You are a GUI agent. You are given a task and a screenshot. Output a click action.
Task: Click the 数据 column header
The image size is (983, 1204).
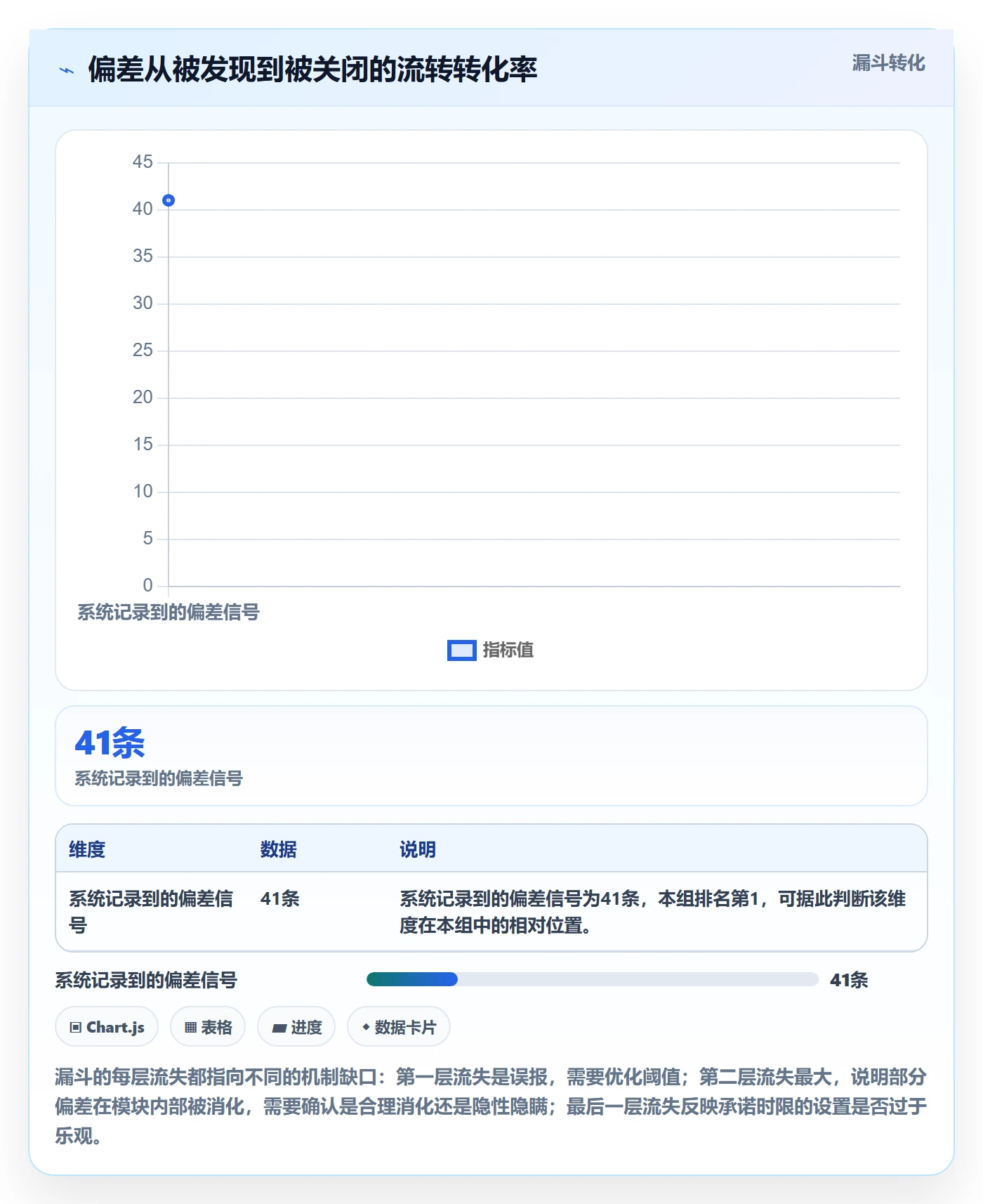pyautogui.click(x=279, y=849)
